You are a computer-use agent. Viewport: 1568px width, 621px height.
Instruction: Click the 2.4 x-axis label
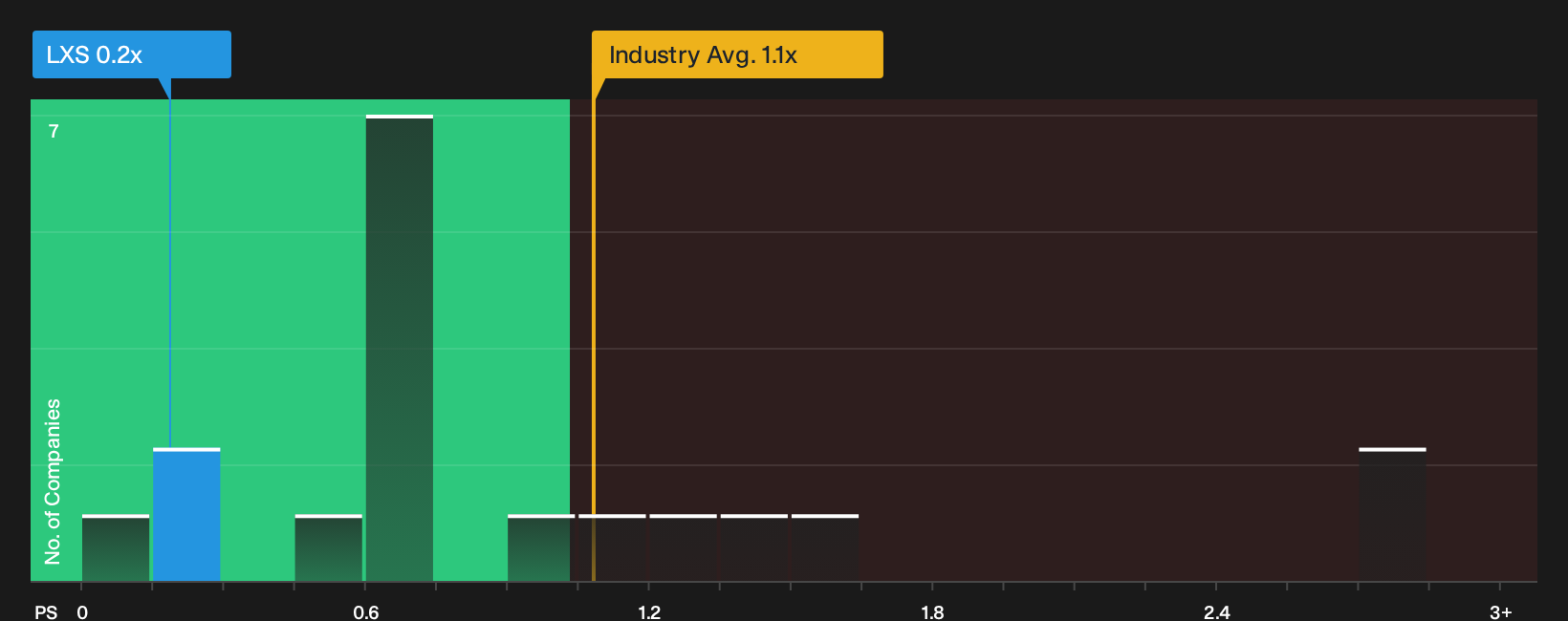[x=1216, y=611]
